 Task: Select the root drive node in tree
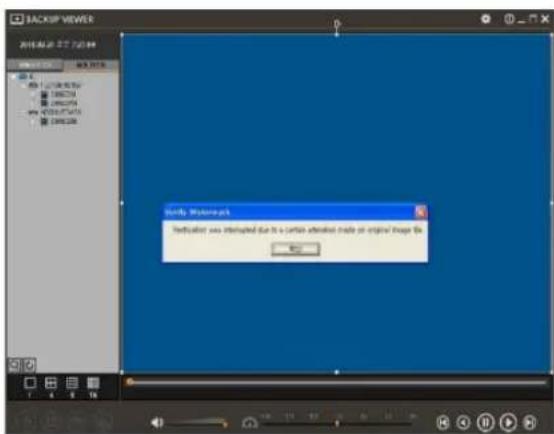tap(26, 76)
